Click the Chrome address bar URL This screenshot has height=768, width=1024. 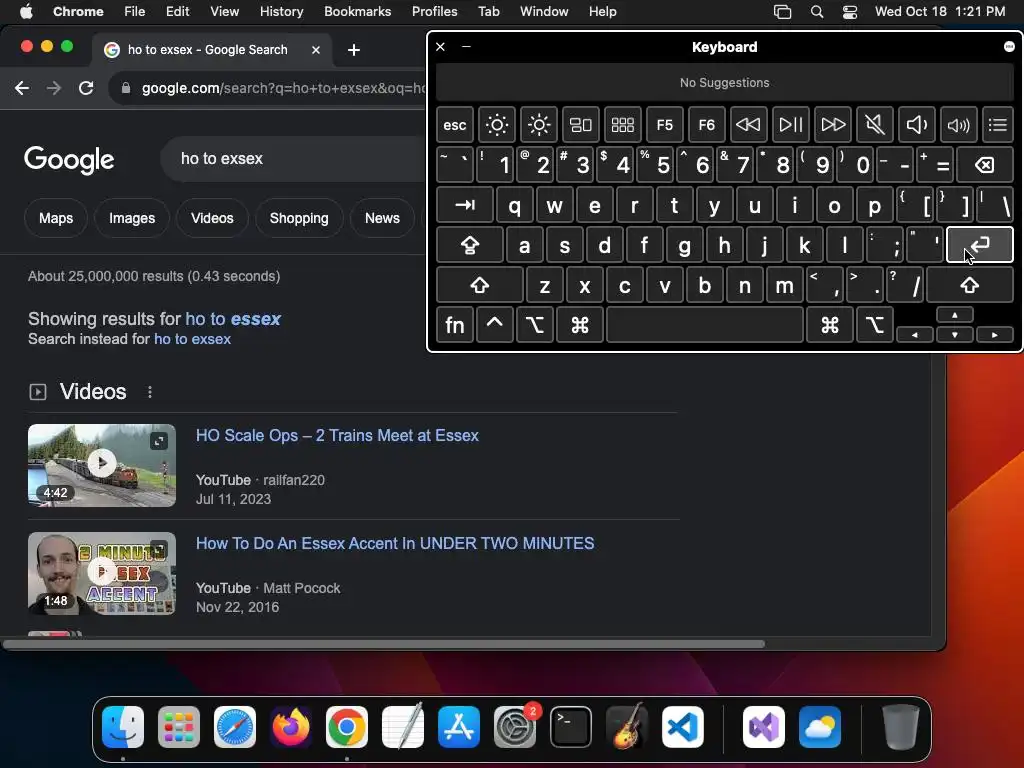283,88
